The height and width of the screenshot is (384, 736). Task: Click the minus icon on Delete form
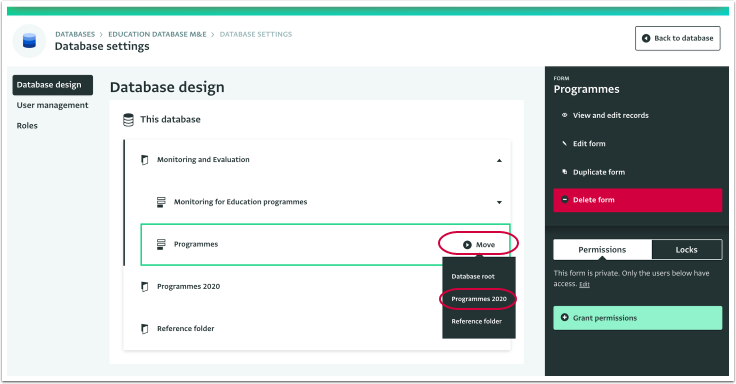pyautogui.click(x=565, y=200)
